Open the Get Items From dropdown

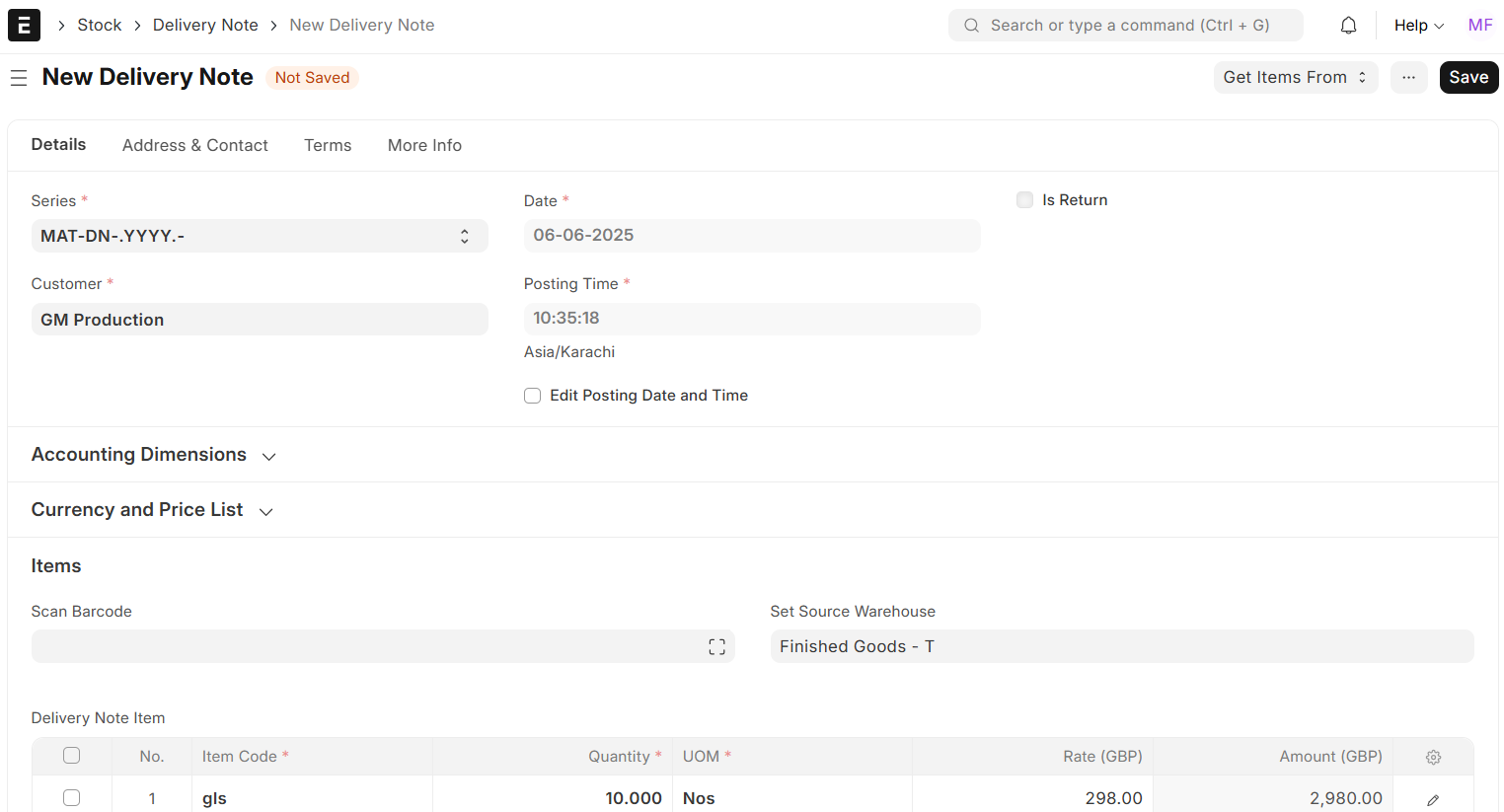(x=1295, y=78)
